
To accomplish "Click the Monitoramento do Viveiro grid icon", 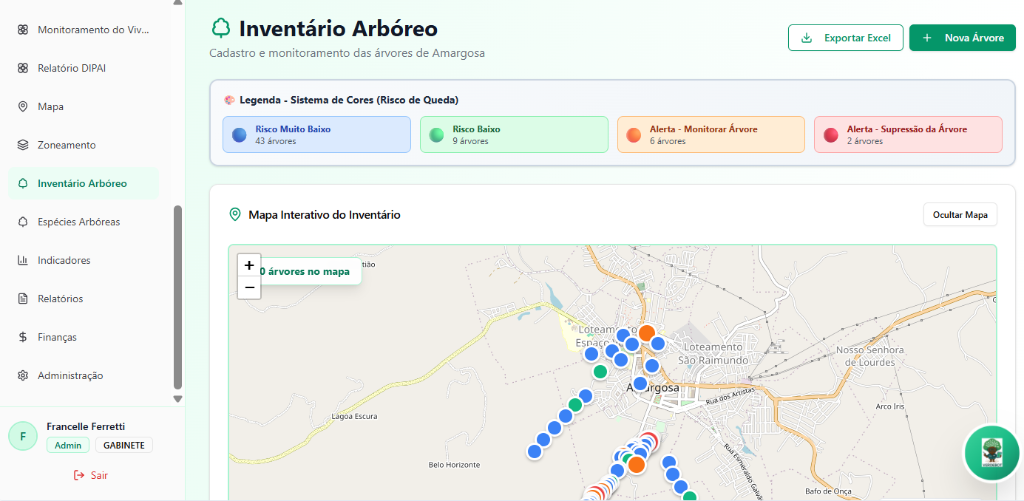I will 23,30.
